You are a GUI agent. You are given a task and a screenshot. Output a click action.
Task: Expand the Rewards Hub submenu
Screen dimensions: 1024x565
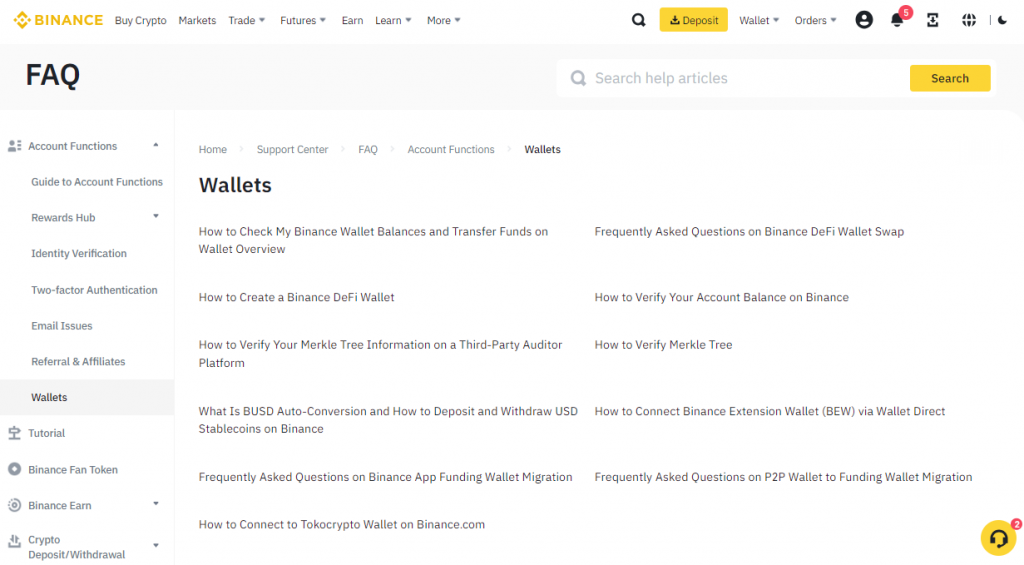click(x=156, y=217)
